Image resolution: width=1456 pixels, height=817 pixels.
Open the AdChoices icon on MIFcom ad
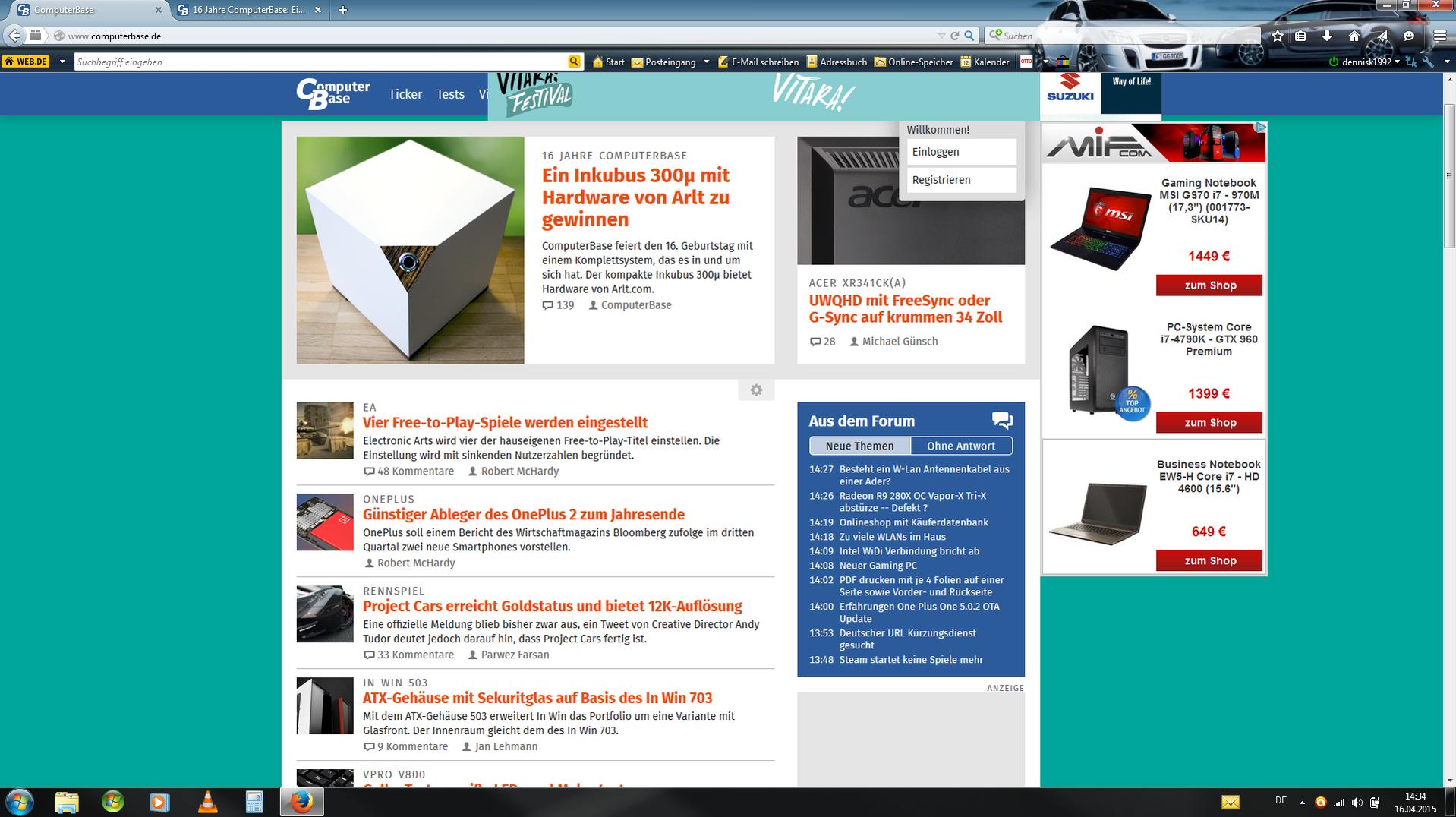[1260, 127]
